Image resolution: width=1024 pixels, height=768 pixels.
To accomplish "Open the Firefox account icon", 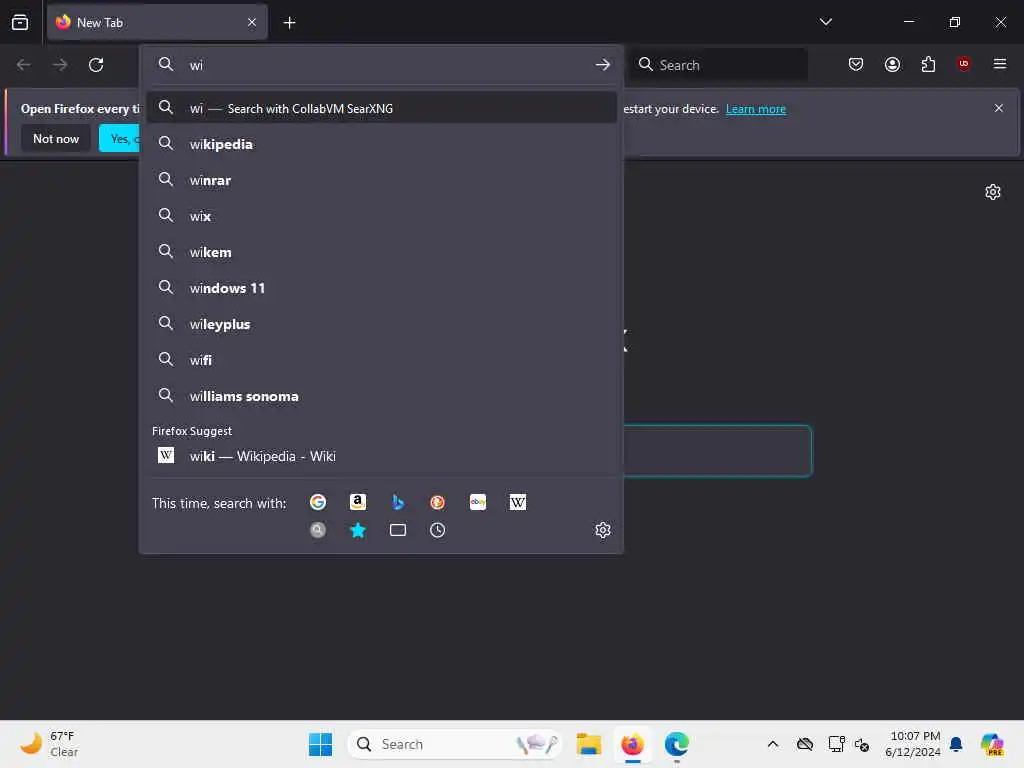I will [x=892, y=64].
